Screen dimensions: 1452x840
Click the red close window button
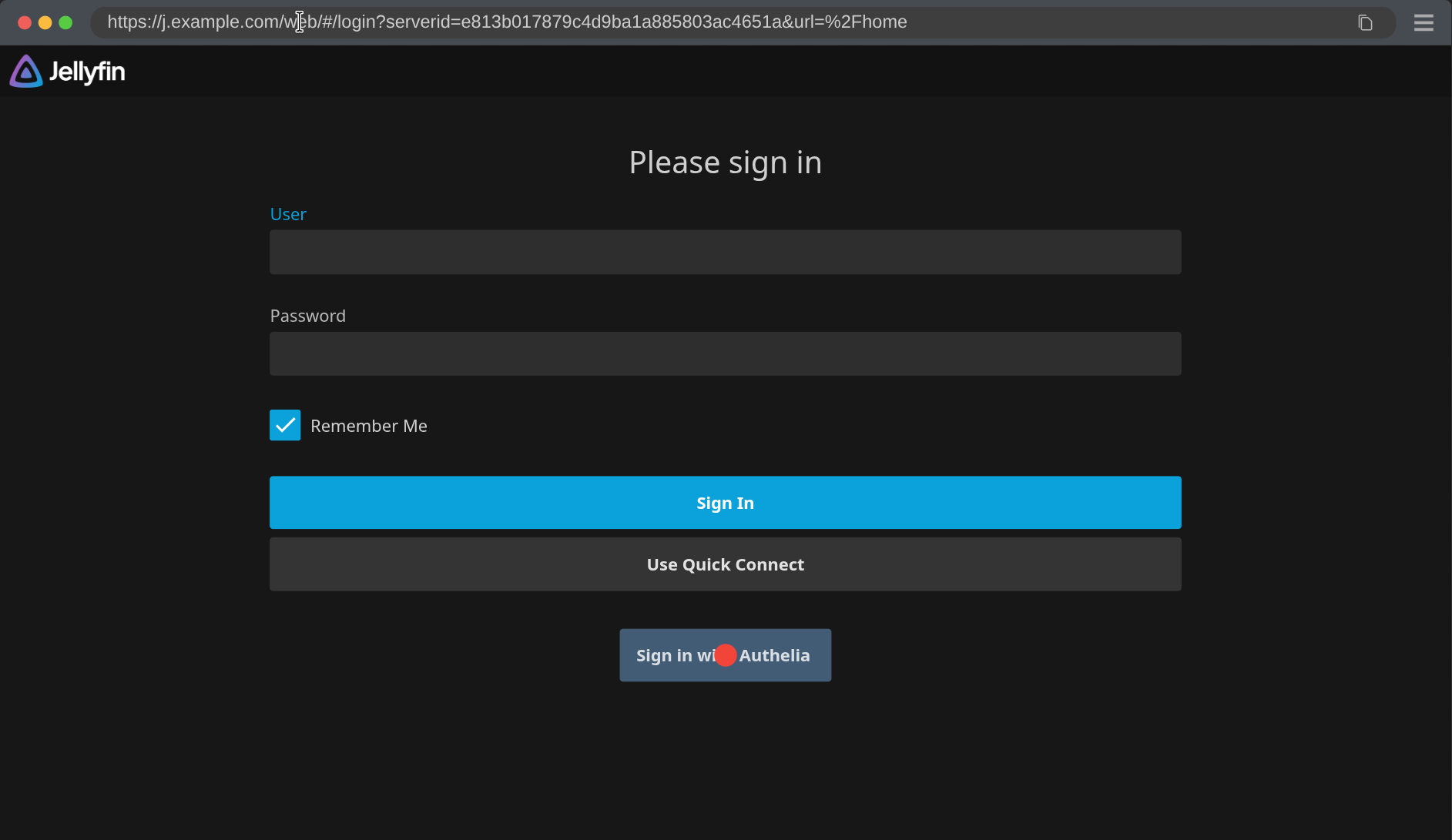(25, 22)
